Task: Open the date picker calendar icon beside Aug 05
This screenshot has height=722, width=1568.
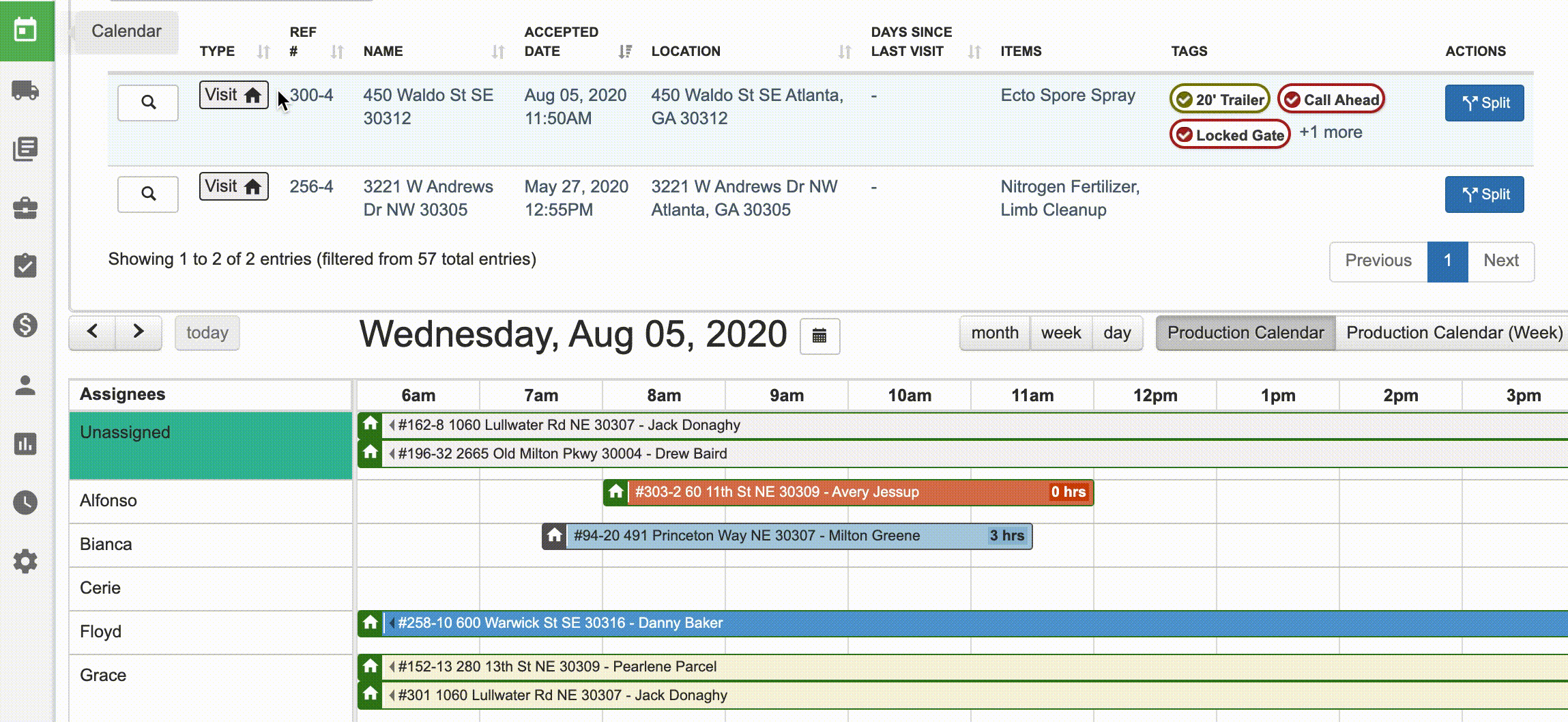Action: [819, 336]
